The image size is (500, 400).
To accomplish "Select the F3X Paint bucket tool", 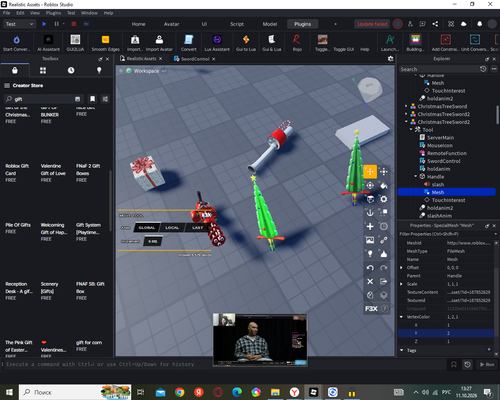I will point(384,185).
